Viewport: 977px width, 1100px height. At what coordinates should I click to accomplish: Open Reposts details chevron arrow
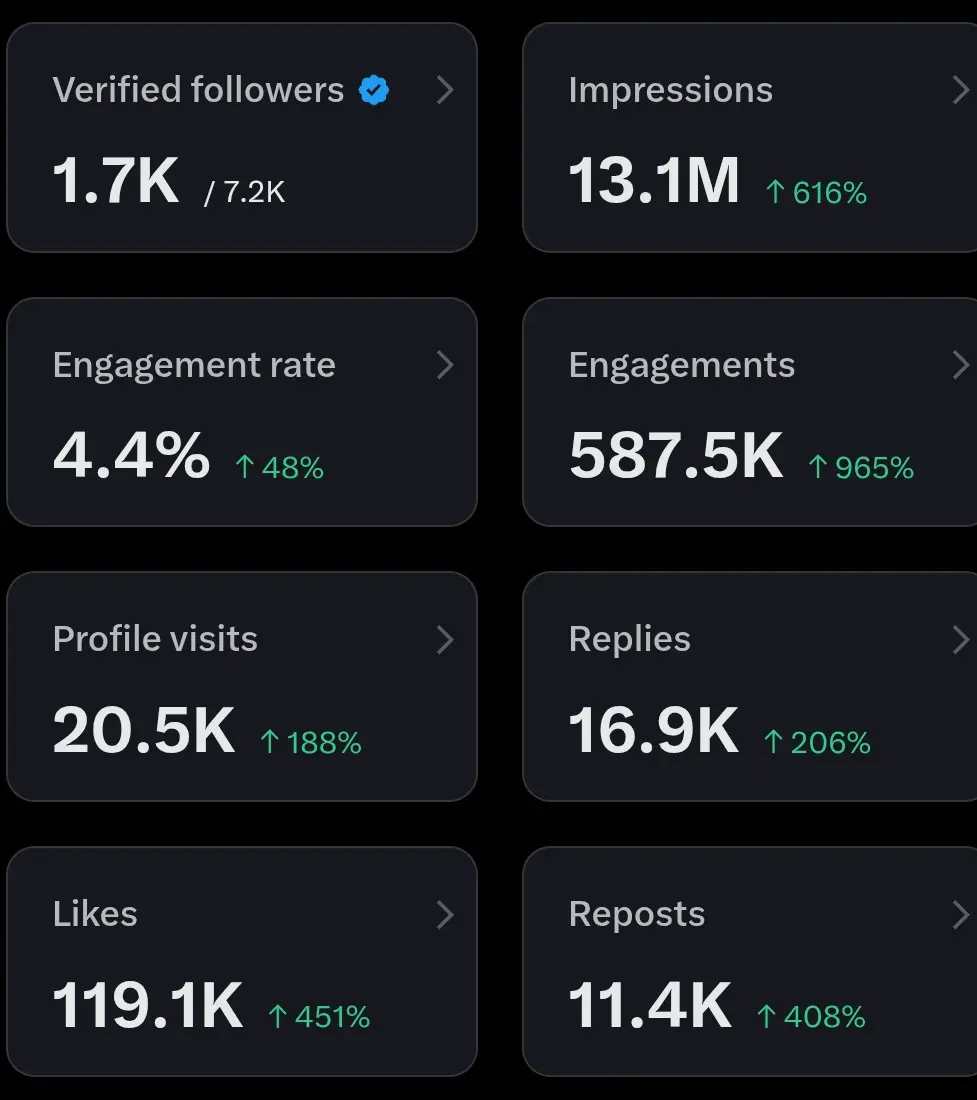(961, 914)
